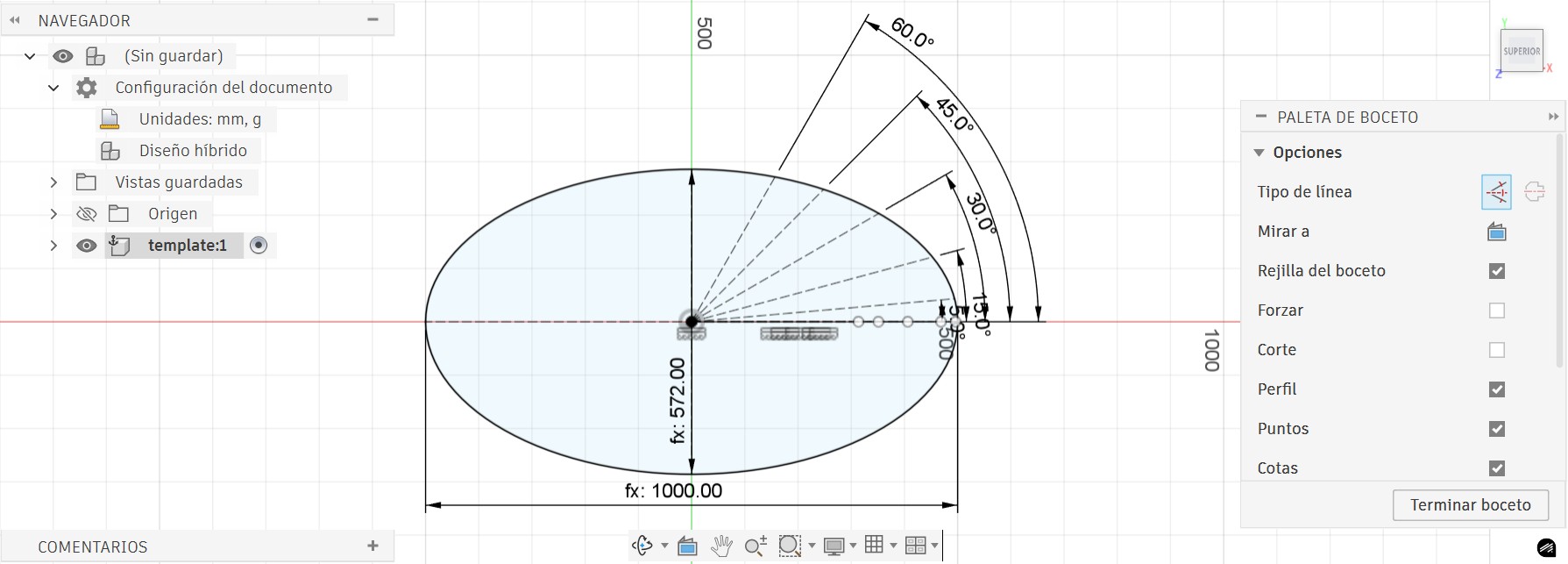Click the 60.0° angle dimension

pos(912,32)
